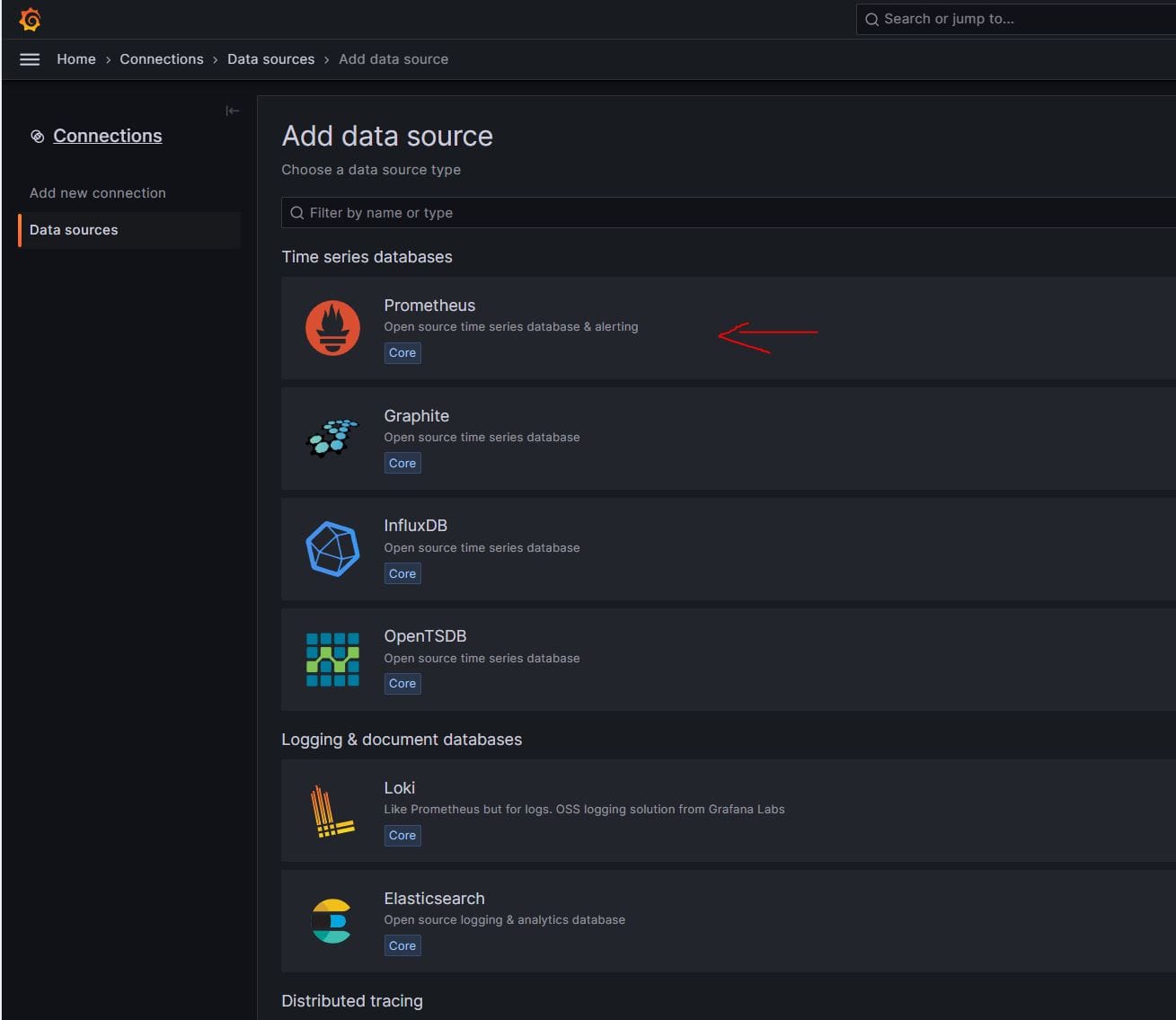
Task: Click the Core badge under Prometheus
Action: (x=402, y=353)
